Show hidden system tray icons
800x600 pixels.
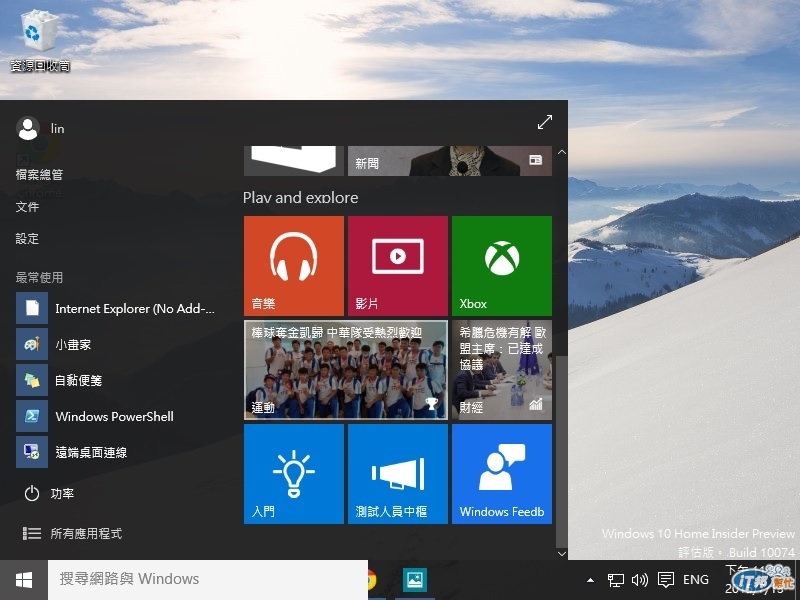(590, 580)
